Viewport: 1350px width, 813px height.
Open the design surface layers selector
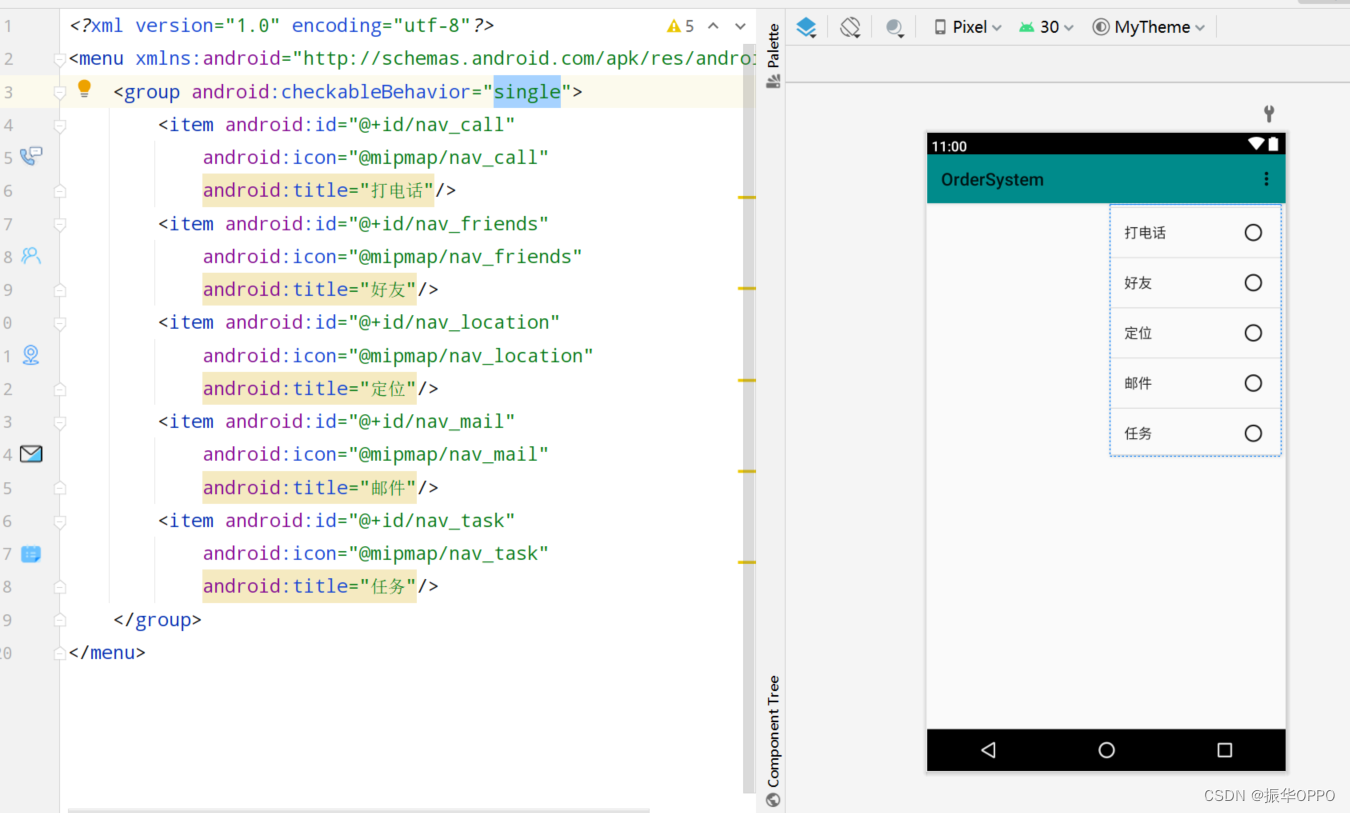pos(806,27)
